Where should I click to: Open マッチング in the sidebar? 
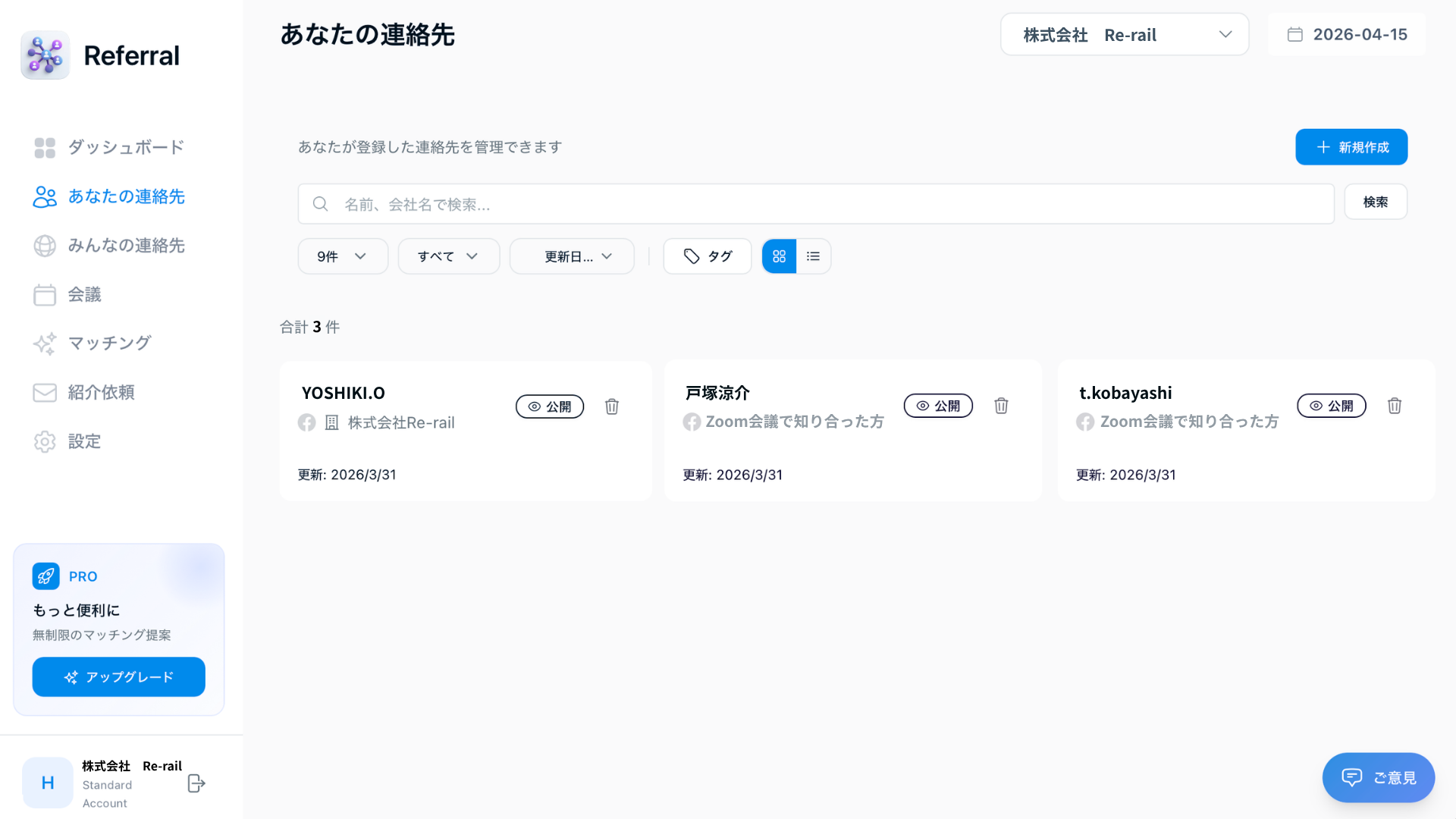[x=93, y=343]
